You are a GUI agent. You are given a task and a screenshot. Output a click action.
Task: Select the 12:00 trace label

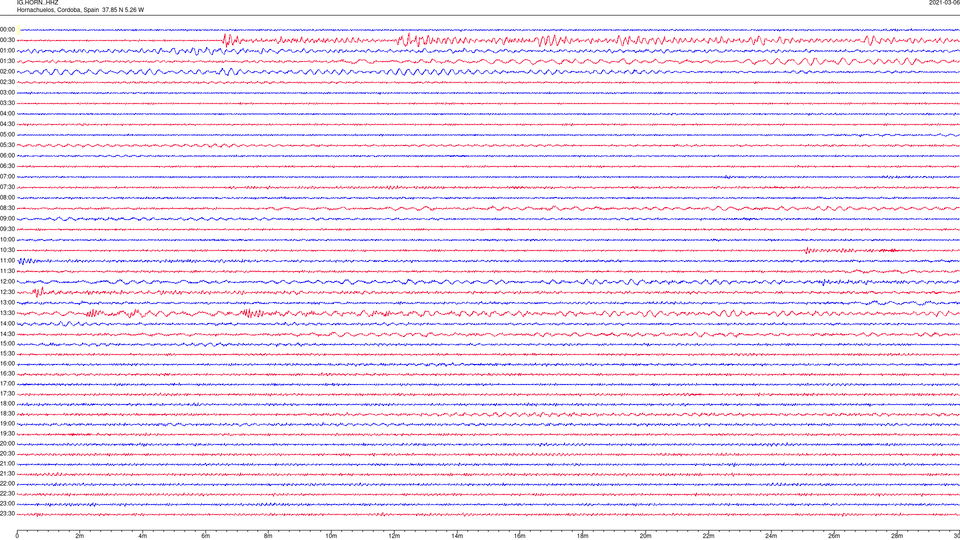tap(7, 281)
